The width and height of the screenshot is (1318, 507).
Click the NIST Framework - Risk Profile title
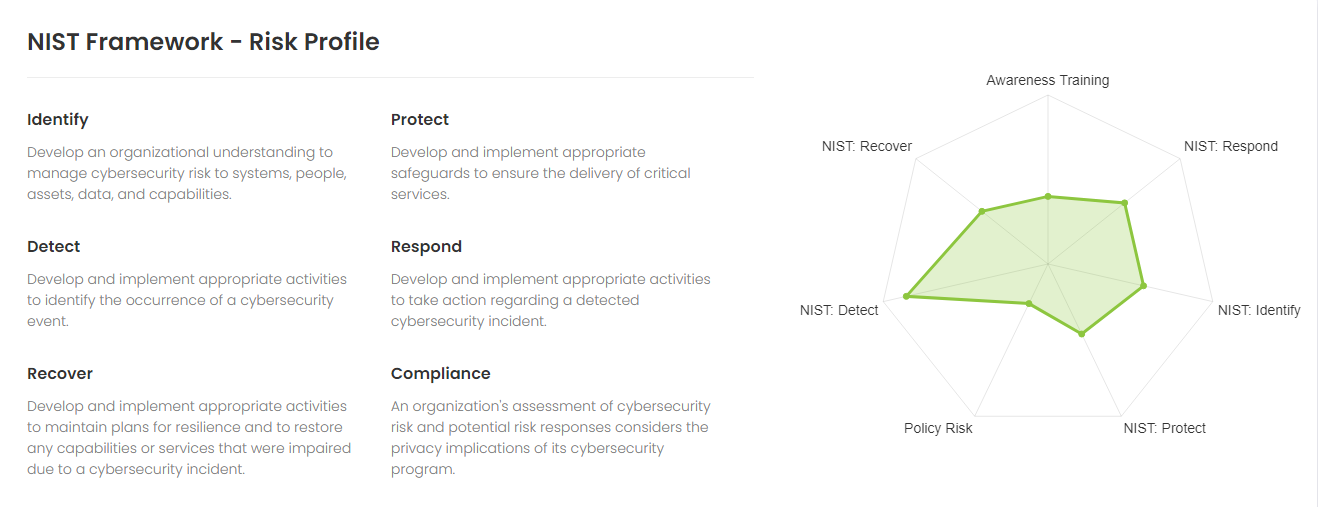click(x=203, y=42)
